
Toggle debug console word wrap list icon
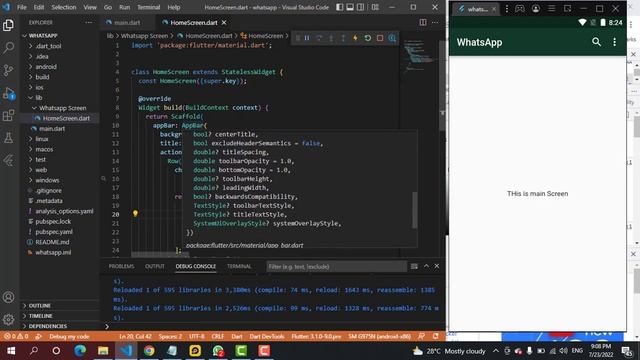coord(414,266)
